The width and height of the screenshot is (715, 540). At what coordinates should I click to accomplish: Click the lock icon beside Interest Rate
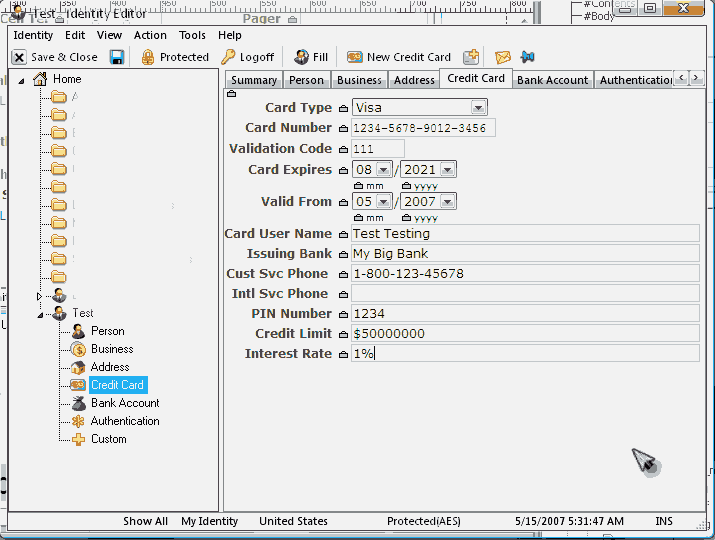click(x=343, y=355)
